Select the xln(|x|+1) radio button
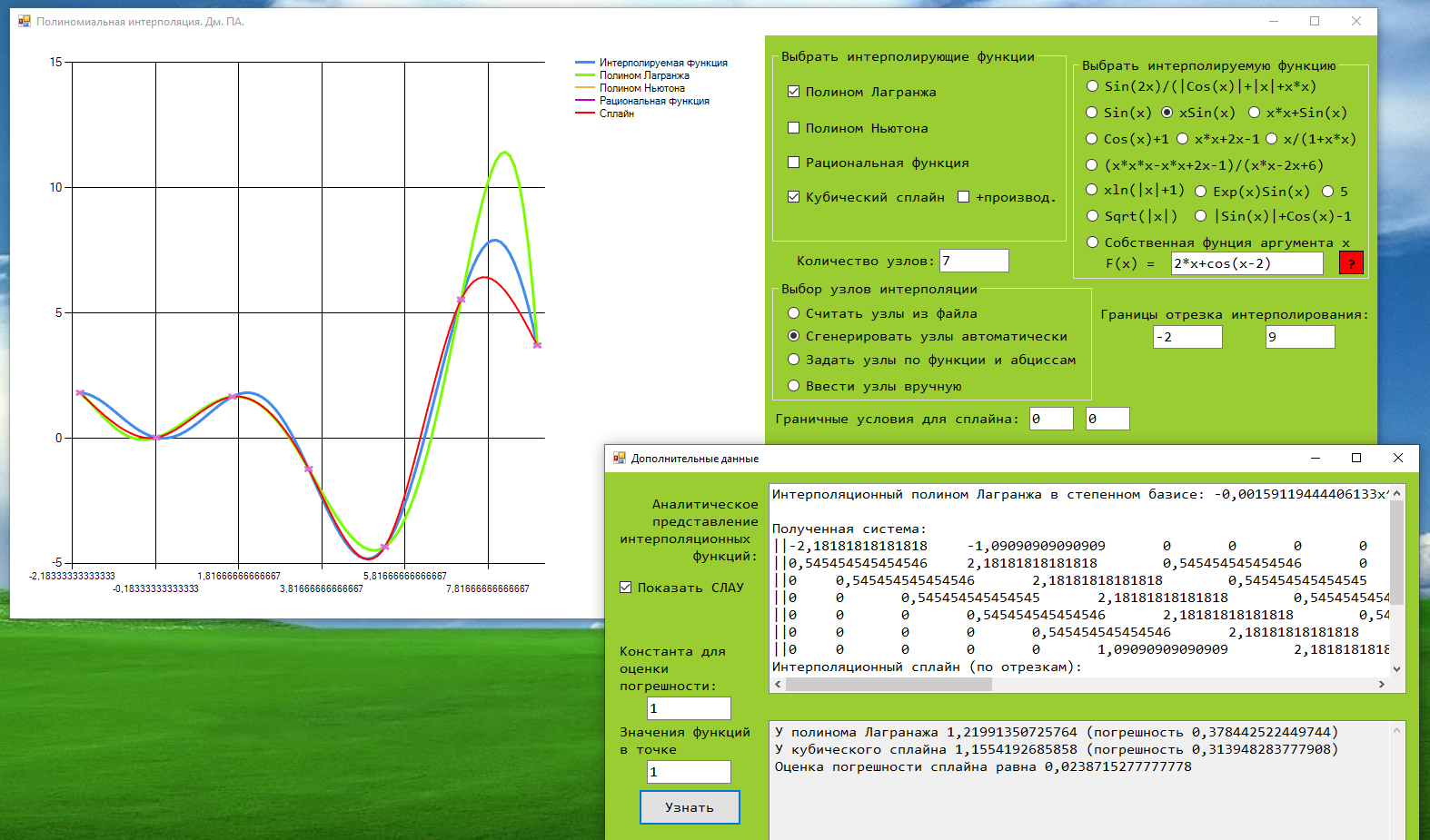Image resolution: width=1430 pixels, height=840 pixels. (x=1092, y=190)
